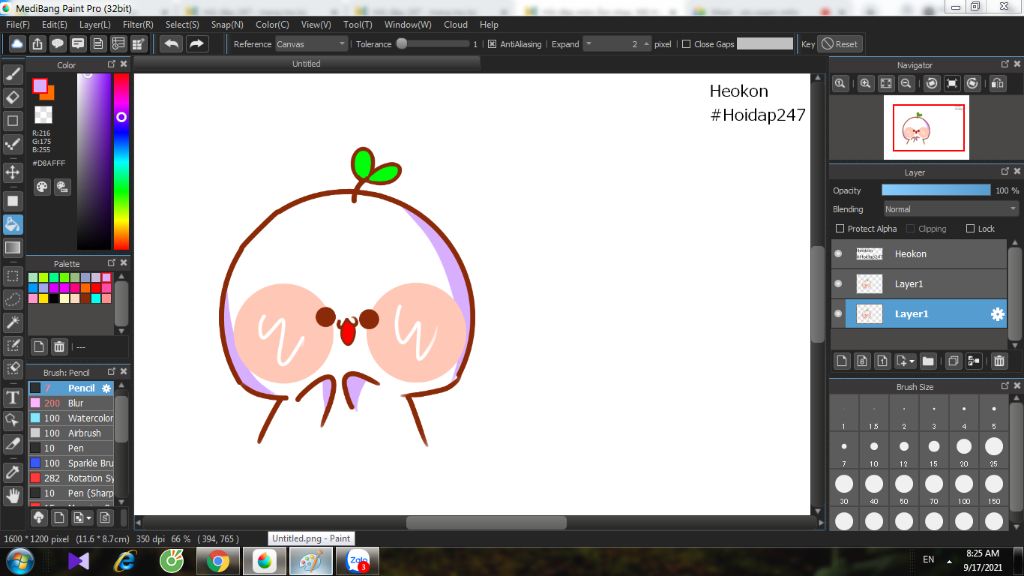
Task: Open the File menu
Action: tap(18, 25)
